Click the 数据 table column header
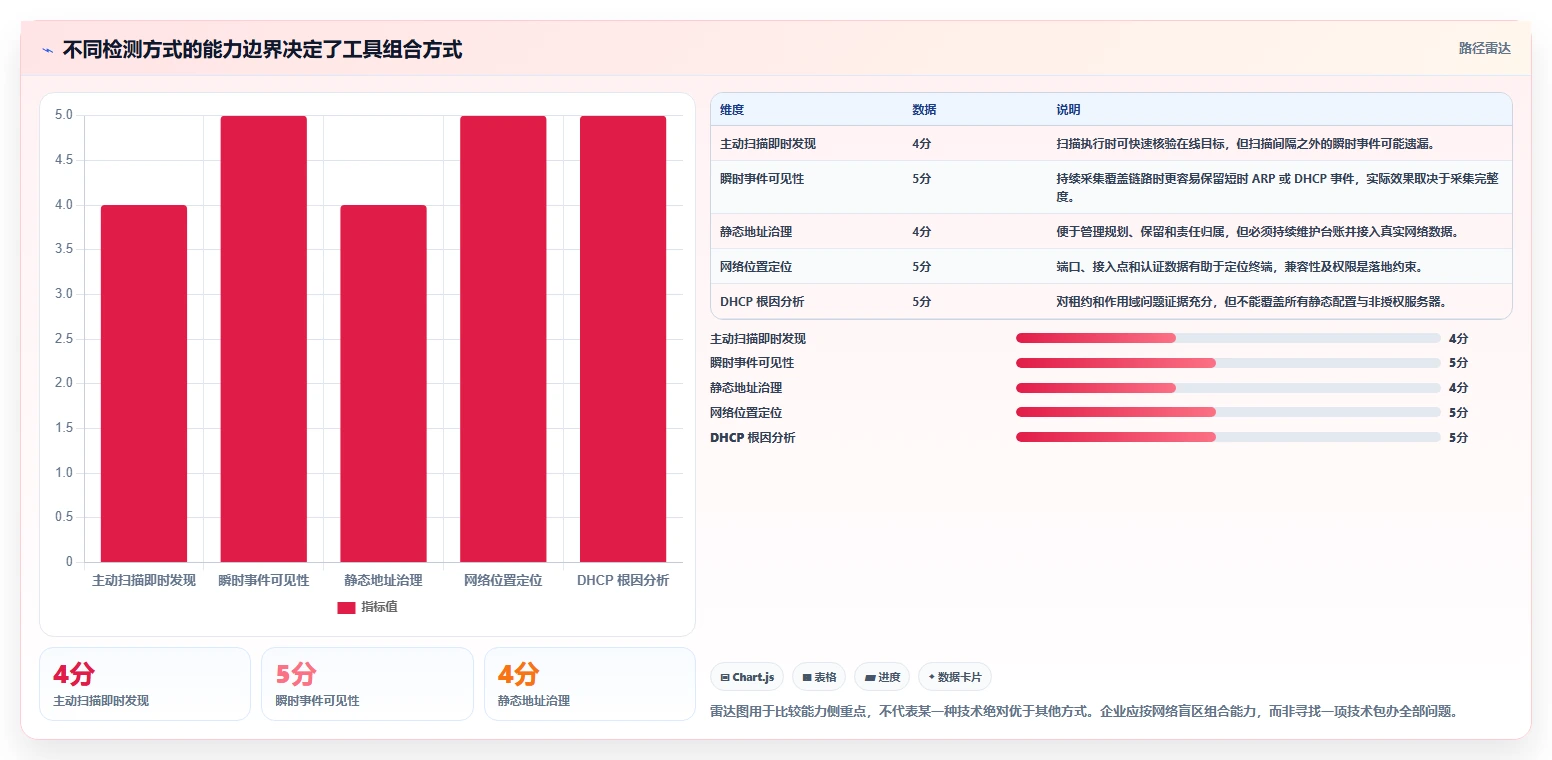This screenshot has width=1552, height=760. (x=924, y=109)
